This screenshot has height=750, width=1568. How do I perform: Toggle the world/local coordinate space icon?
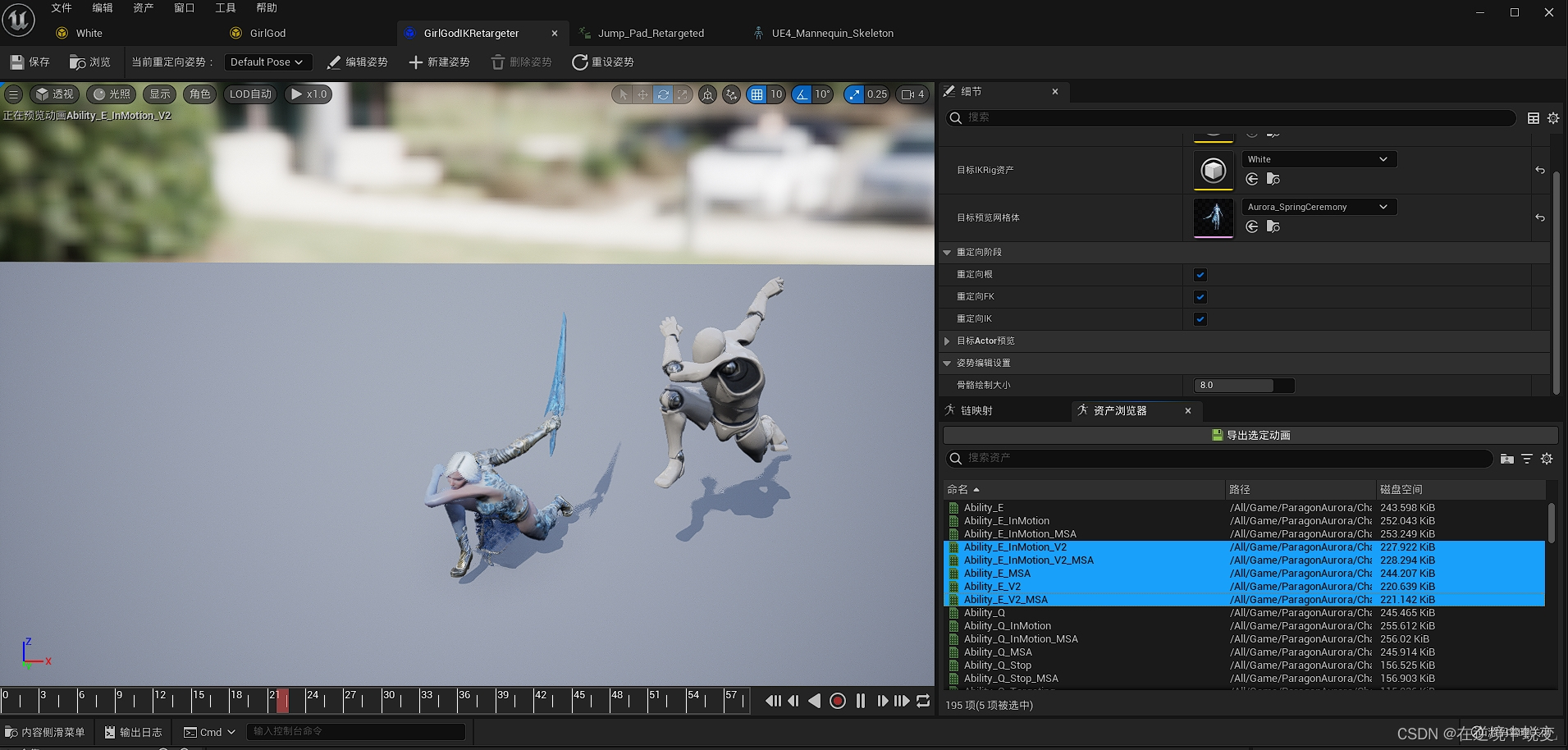707,94
